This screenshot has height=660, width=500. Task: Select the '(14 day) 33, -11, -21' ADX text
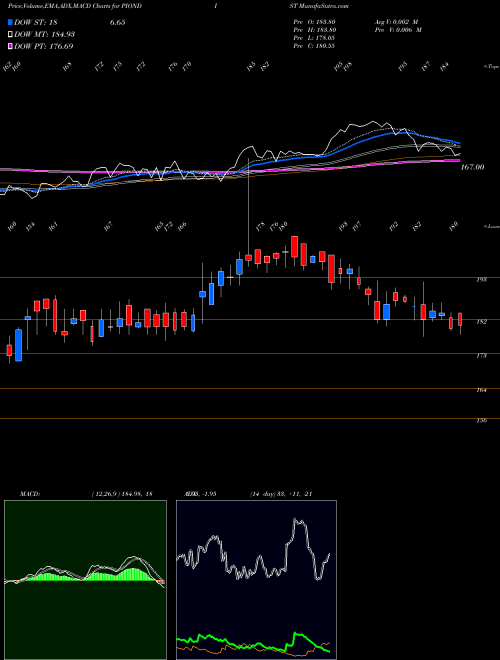(x=281, y=494)
